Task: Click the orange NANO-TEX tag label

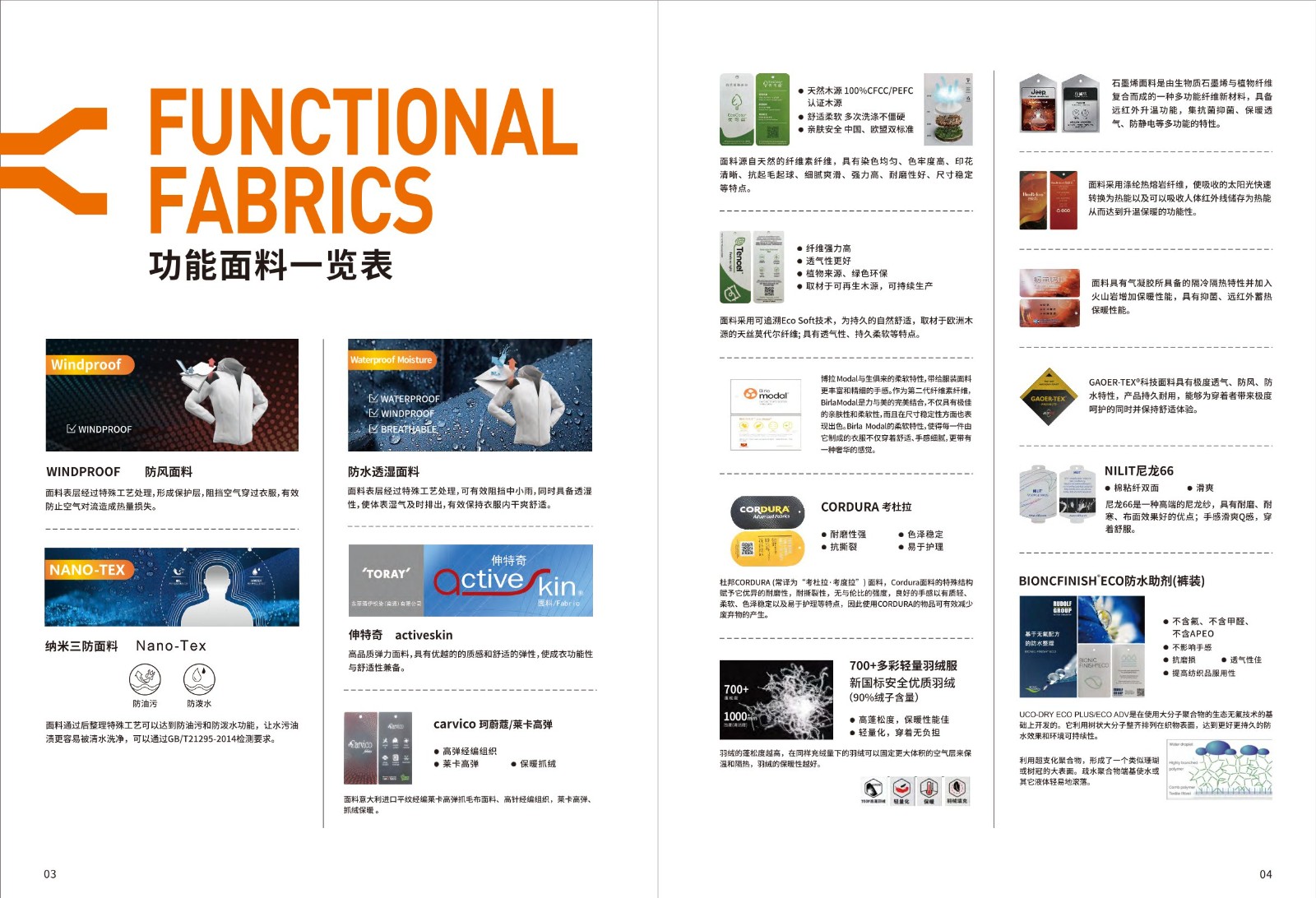Action: pos(88,570)
